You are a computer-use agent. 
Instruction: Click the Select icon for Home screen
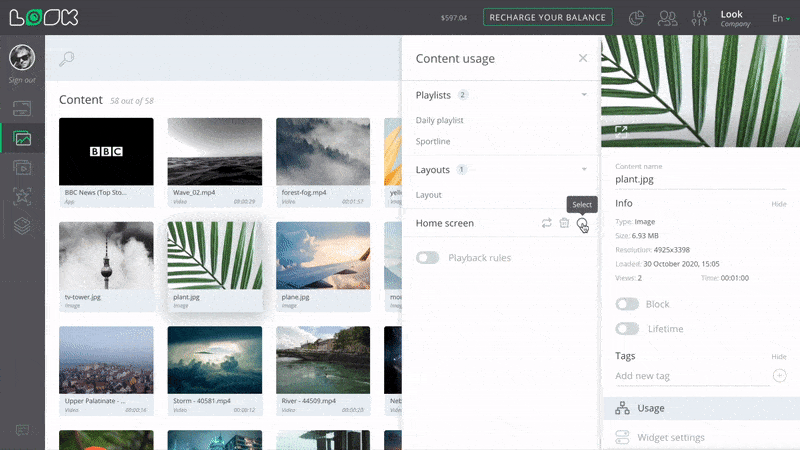[582, 223]
